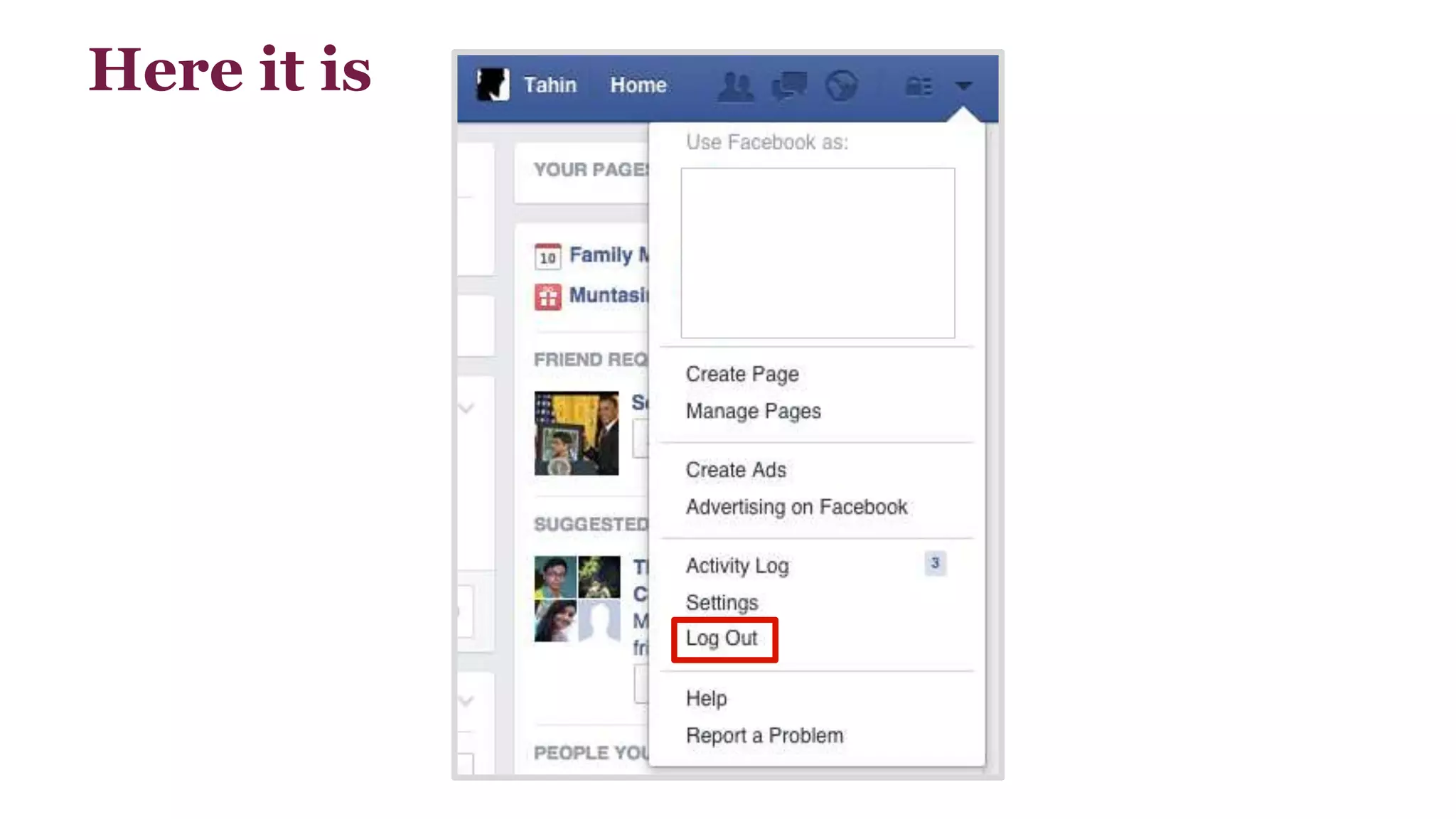
Task: Toggle the account dropdown arrow
Action: click(x=963, y=86)
